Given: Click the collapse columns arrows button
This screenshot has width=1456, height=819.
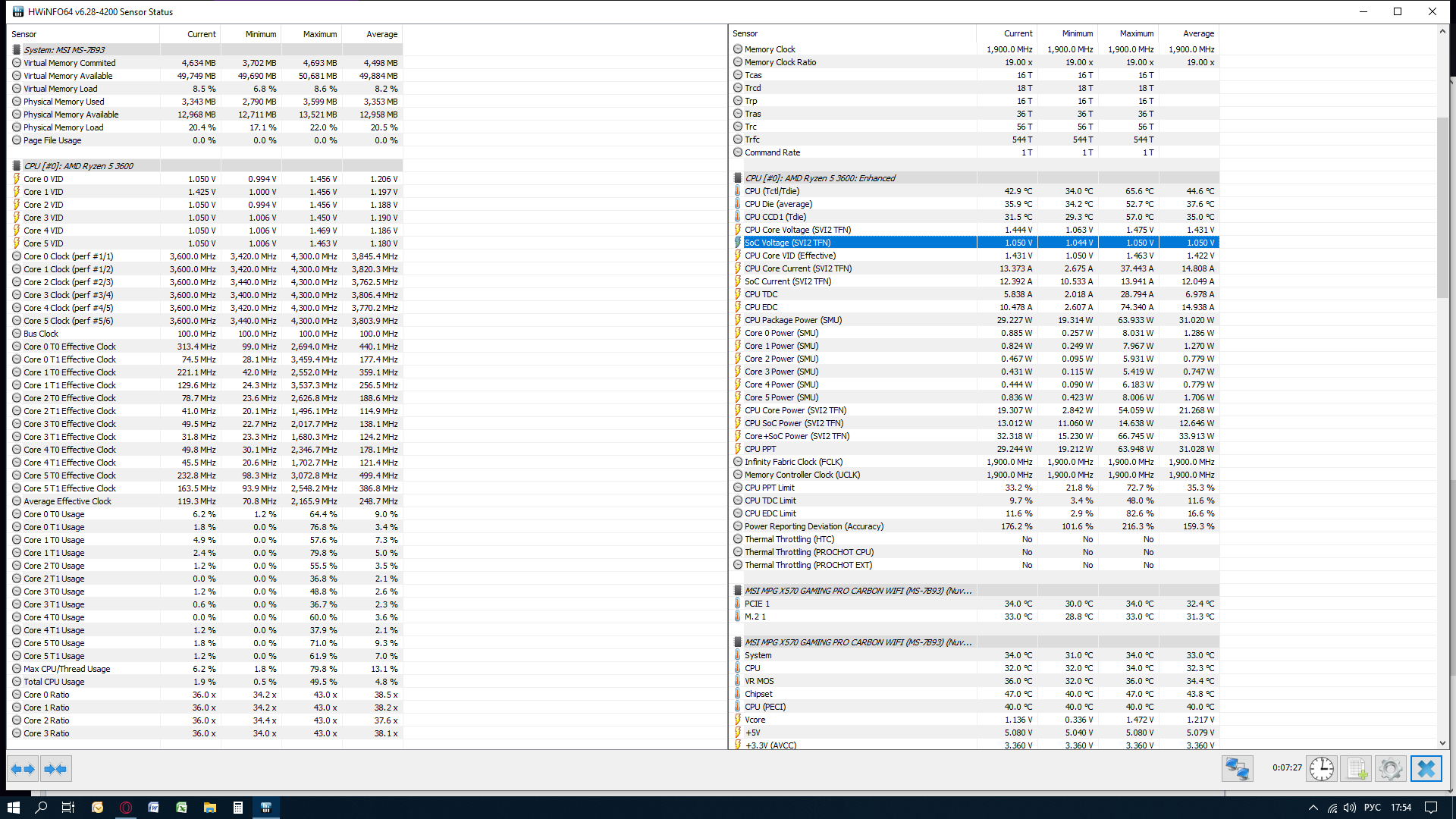Looking at the screenshot, I should pos(55,769).
